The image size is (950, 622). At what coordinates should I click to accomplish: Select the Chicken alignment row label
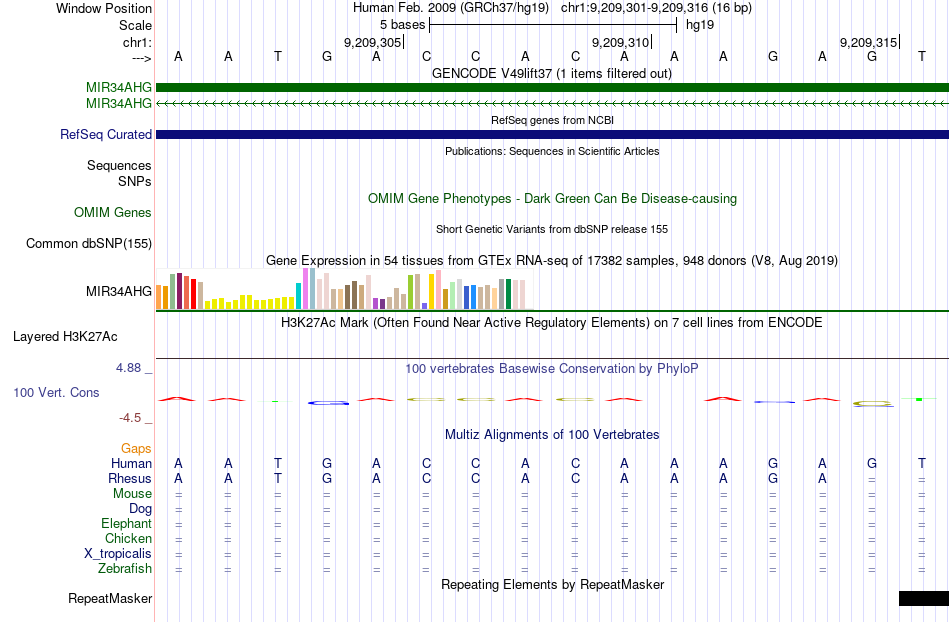coord(128,538)
